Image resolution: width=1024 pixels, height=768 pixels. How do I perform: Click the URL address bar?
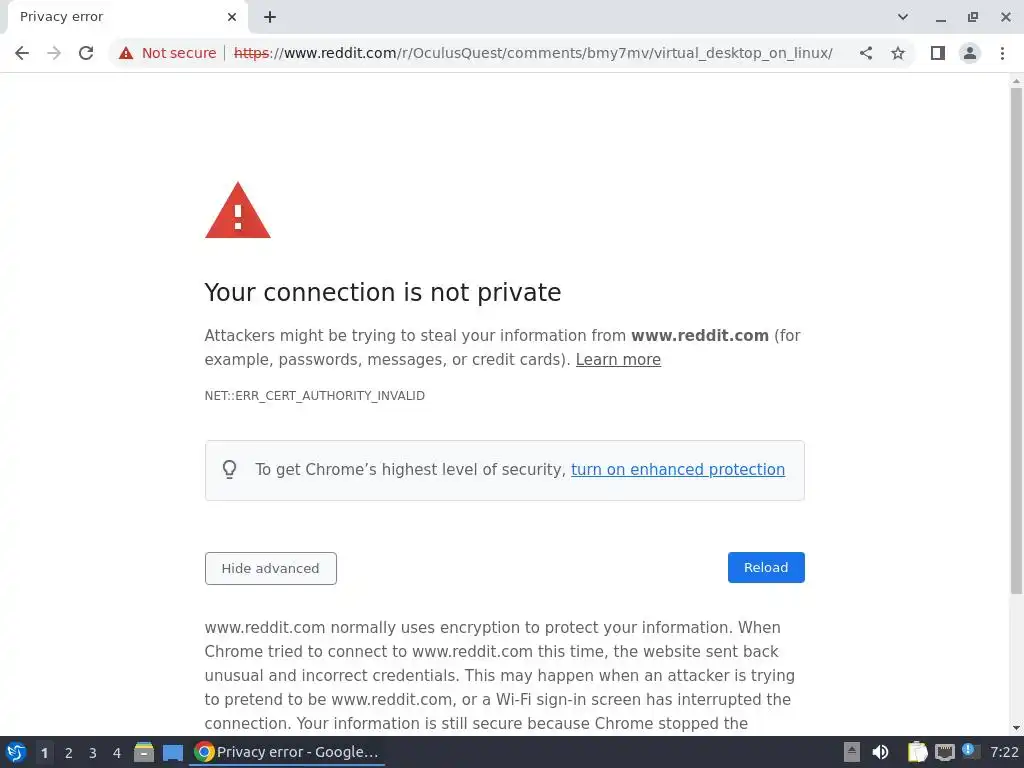pyautogui.click(x=540, y=53)
